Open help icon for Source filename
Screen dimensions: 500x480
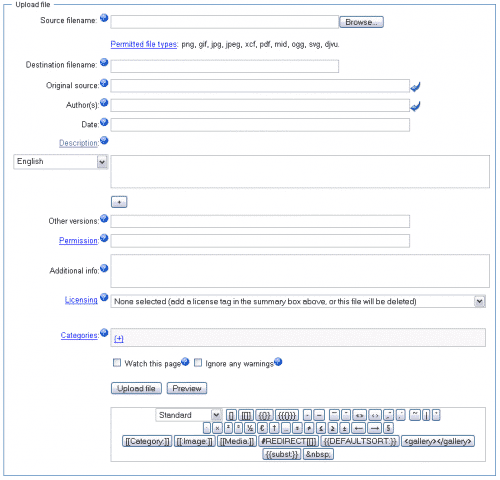click(104, 18)
